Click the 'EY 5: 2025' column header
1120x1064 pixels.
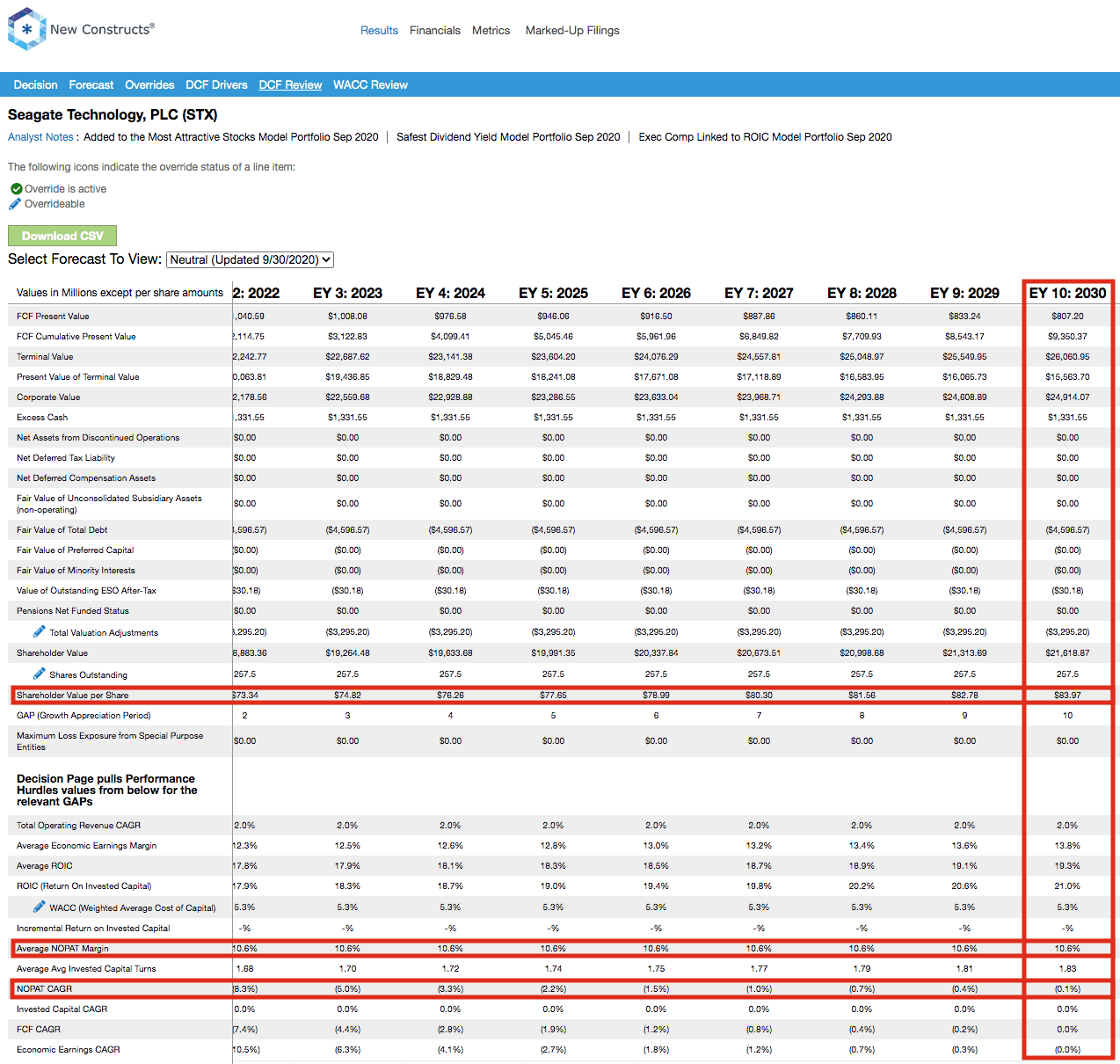553,293
